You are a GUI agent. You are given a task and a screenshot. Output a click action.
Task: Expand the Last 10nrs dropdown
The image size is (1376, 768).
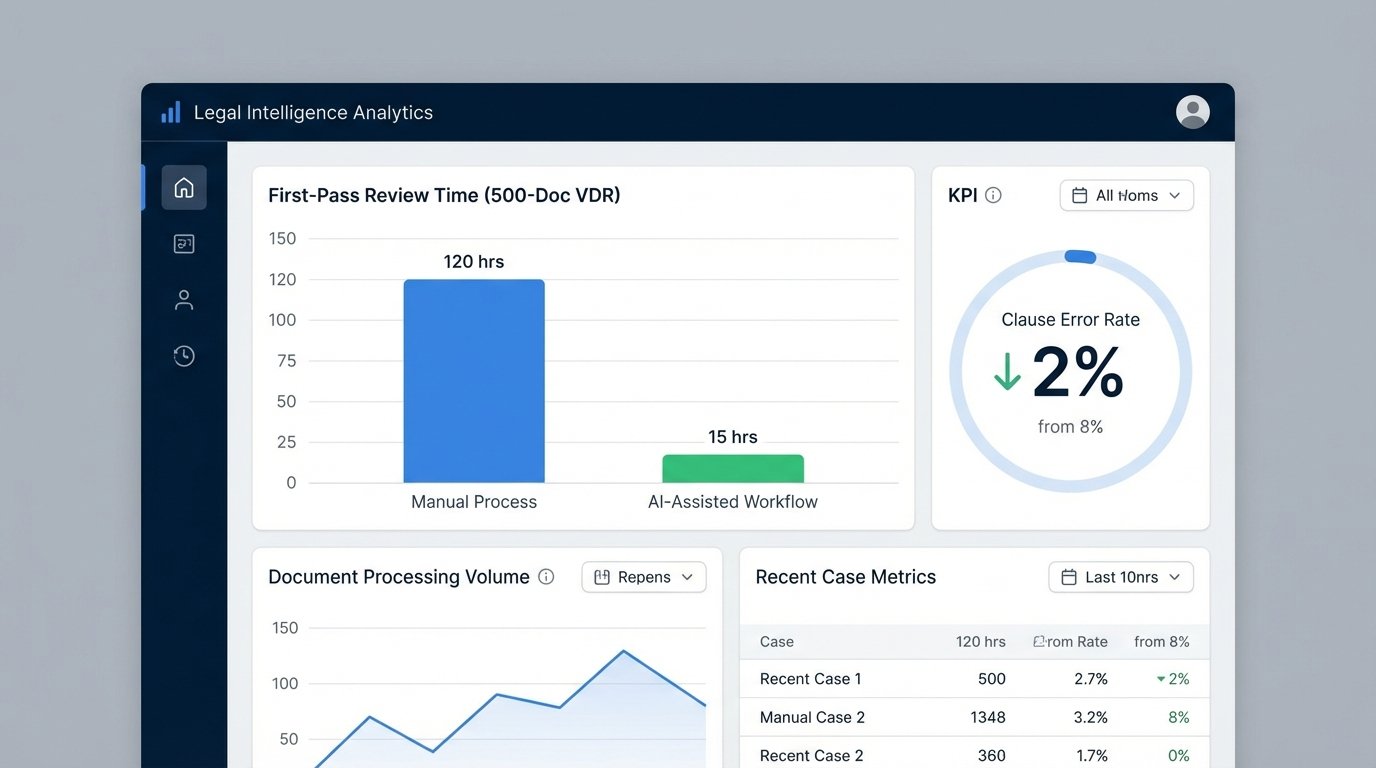1121,577
